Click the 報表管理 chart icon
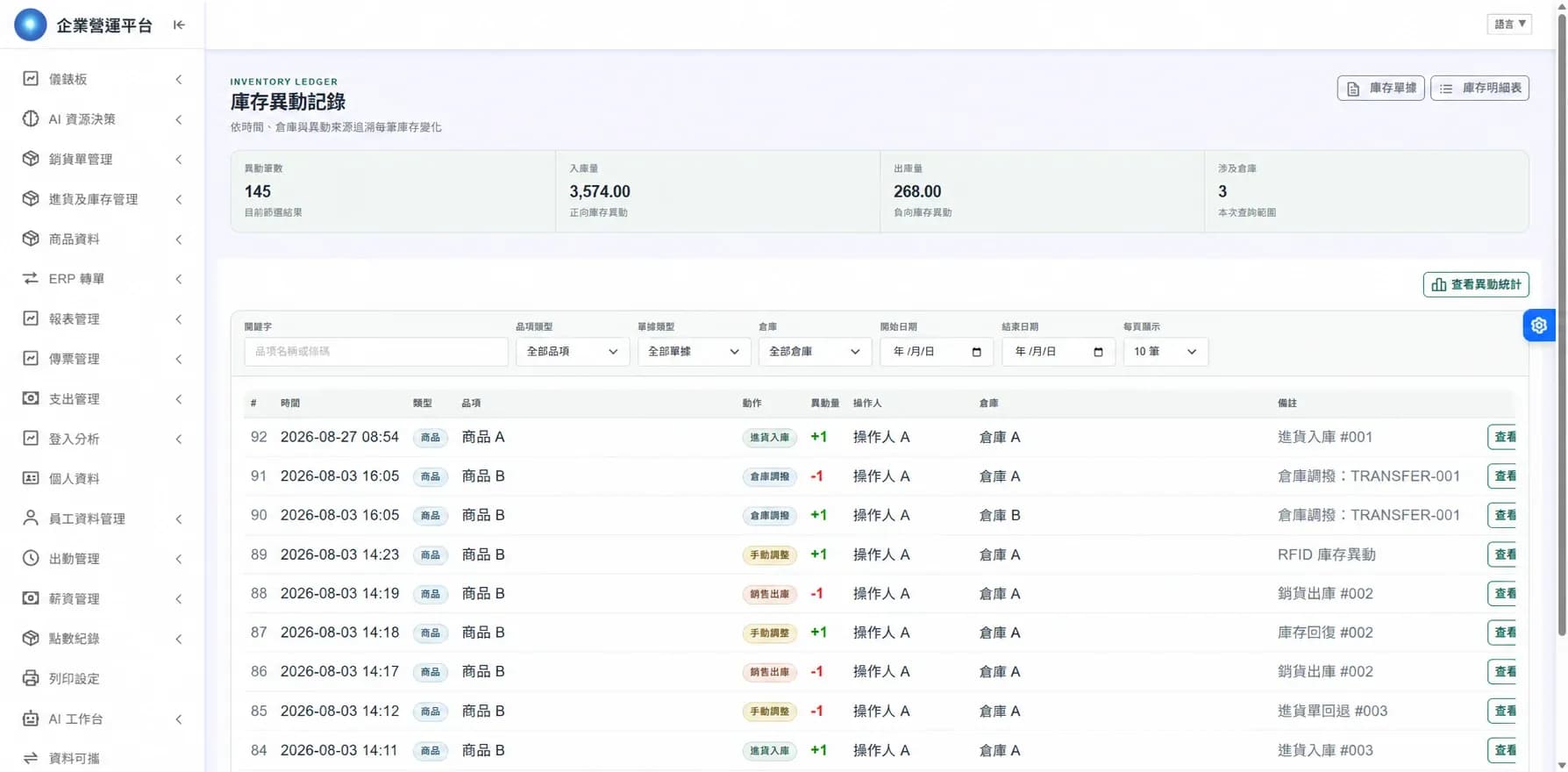The height and width of the screenshot is (772, 1568). pyautogui.click(x=31, y=318)
